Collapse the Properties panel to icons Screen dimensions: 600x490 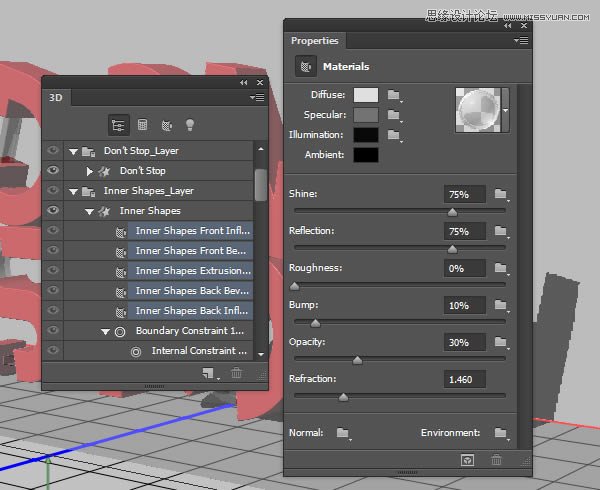(x=507, y=26)
